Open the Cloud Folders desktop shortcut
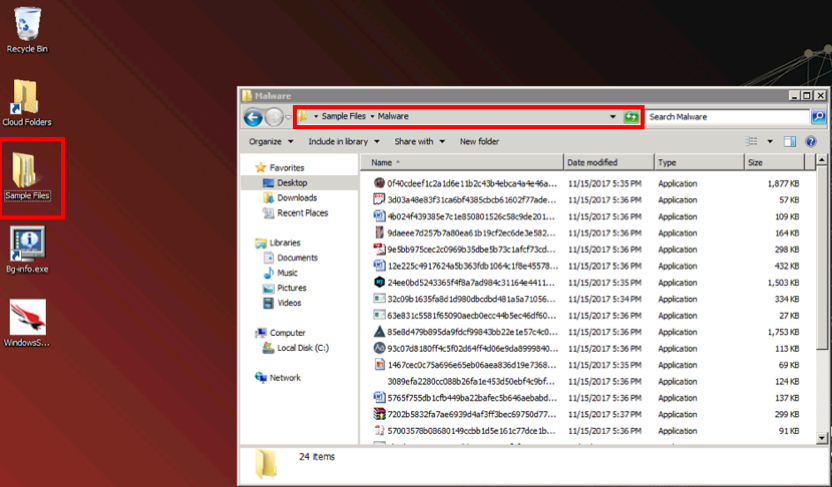The width and height of the screenshot is (832, 487). tap(27, 103)
